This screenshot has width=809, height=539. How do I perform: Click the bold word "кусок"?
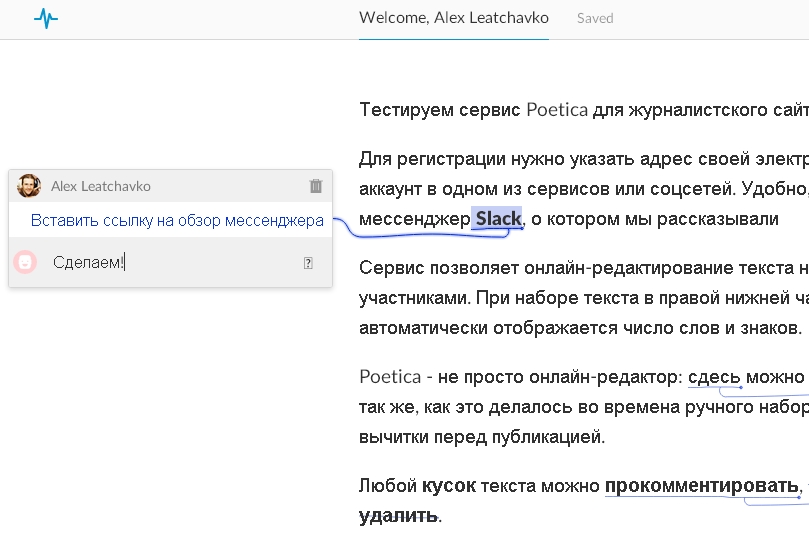tap(448, 486)
